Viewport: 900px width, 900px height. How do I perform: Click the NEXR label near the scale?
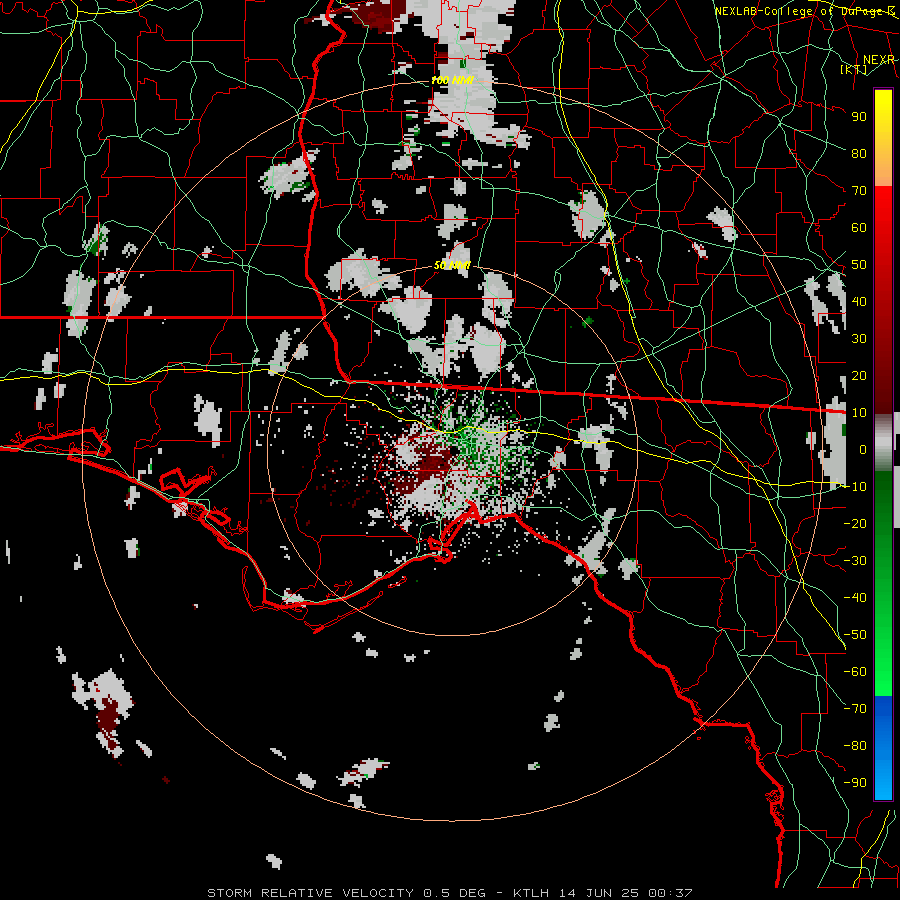[878, 60]
